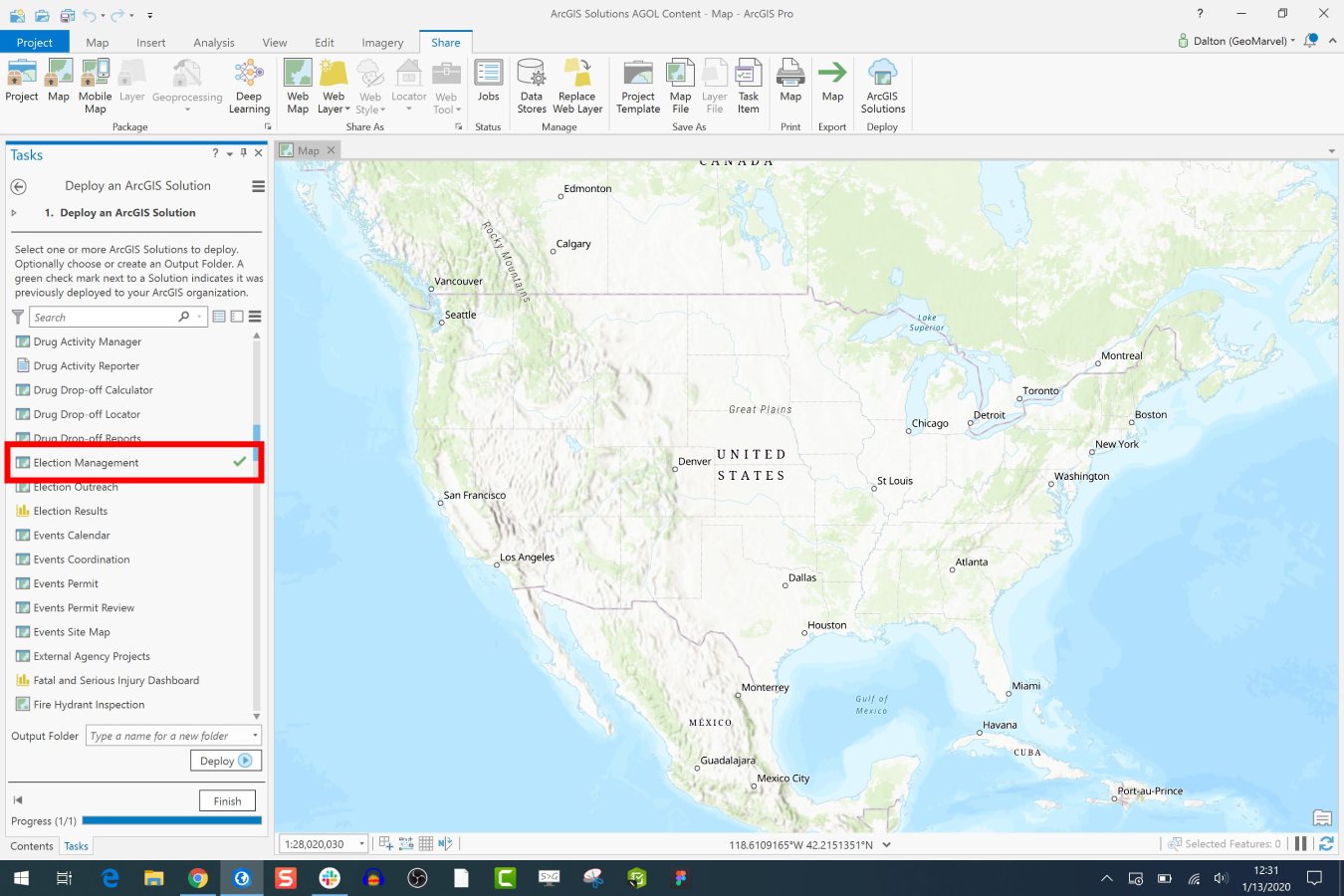
Task: Pause map drawing
Action: coord(1300,843)
